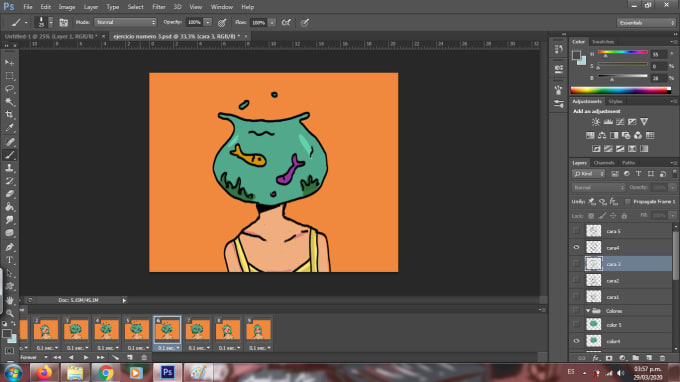This screenshot has width=680, height=382.
Task: Add a layer mask from Layers panel footer
Action: [609, 358]
